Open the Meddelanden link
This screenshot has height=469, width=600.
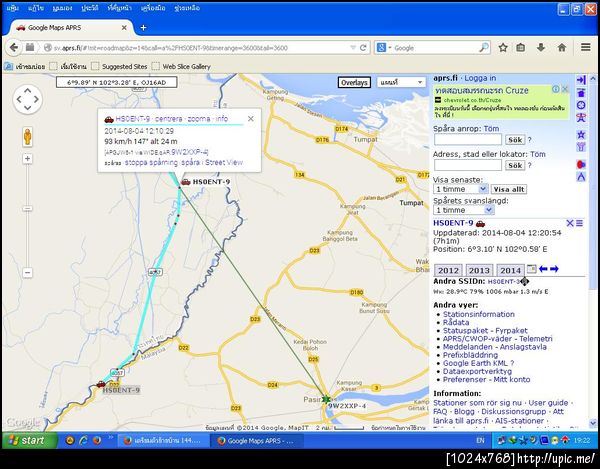[468, 347]
